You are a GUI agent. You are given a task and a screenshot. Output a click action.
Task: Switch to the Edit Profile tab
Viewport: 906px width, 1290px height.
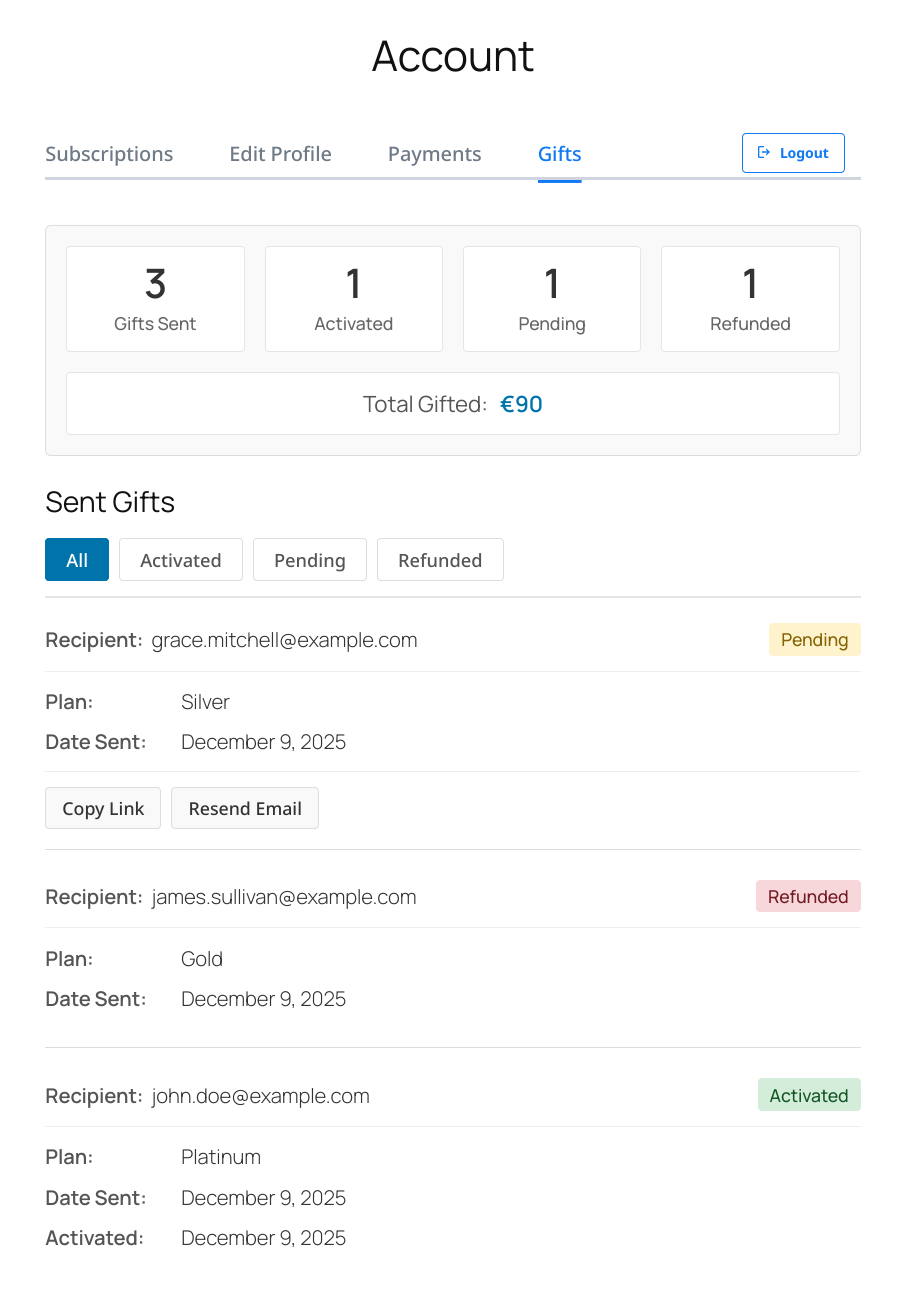tap(280, 154)
